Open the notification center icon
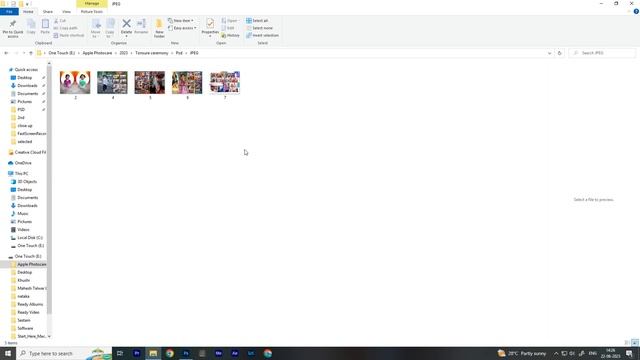The width and height of the screenshot is (640, 360). [629, 353]
